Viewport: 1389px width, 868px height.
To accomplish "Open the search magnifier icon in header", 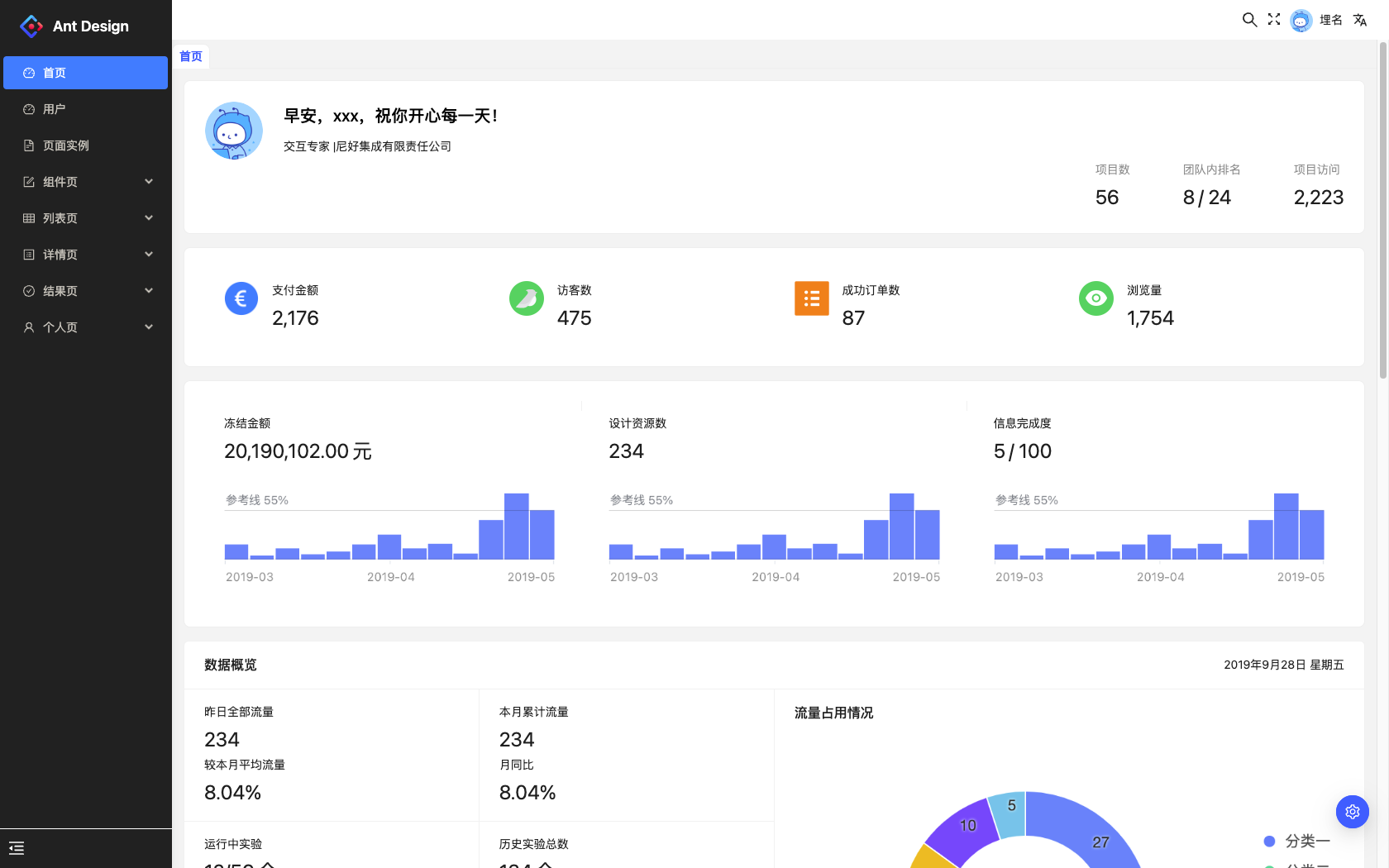I will tap(1249, 20).
